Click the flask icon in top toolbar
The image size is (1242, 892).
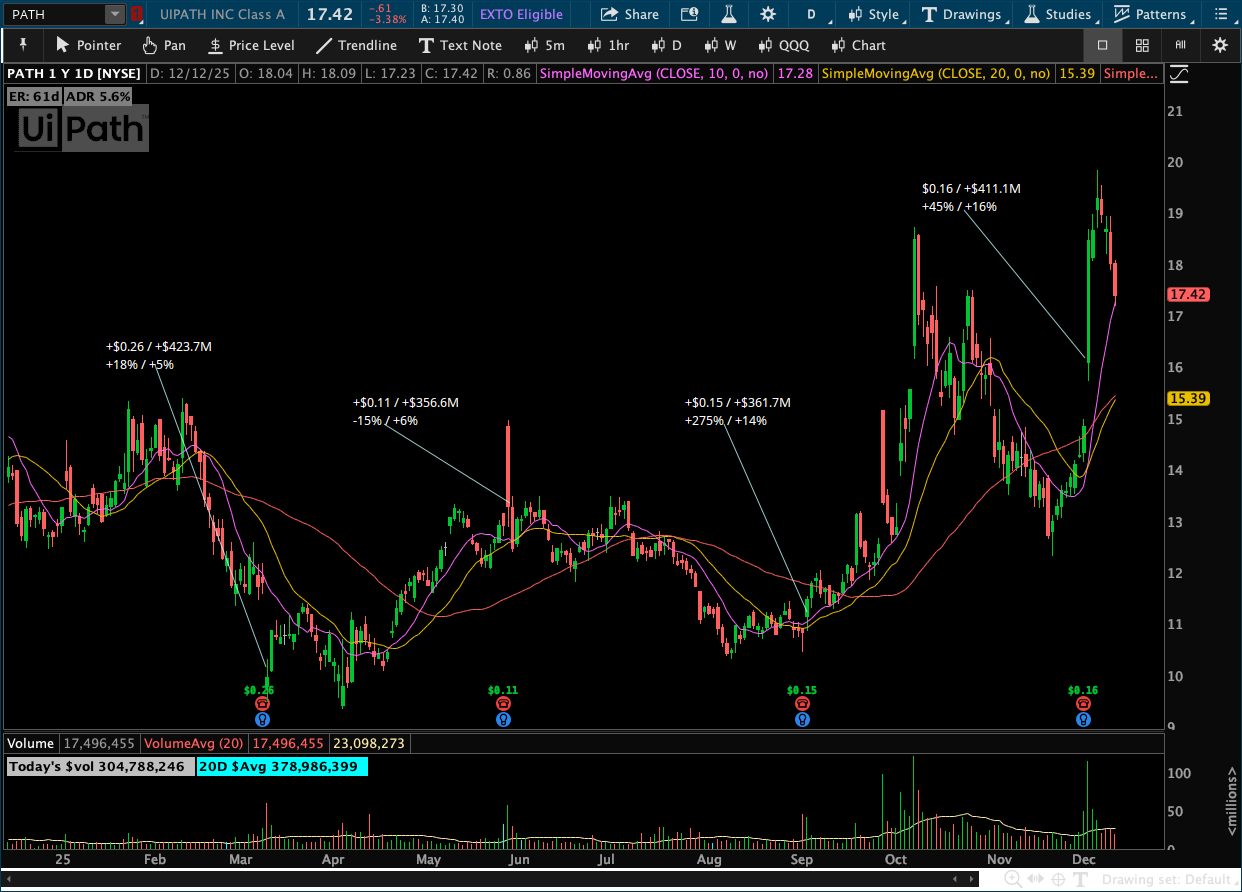[x=728, y=14]
